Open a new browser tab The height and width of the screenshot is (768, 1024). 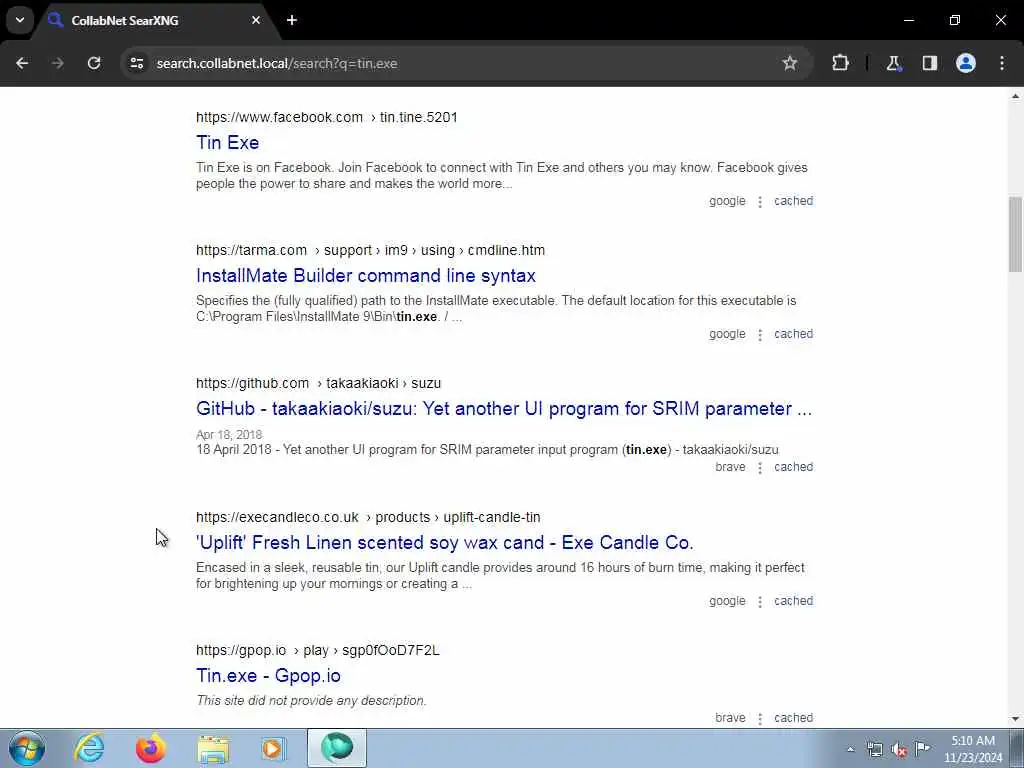[x=292, y=20]
